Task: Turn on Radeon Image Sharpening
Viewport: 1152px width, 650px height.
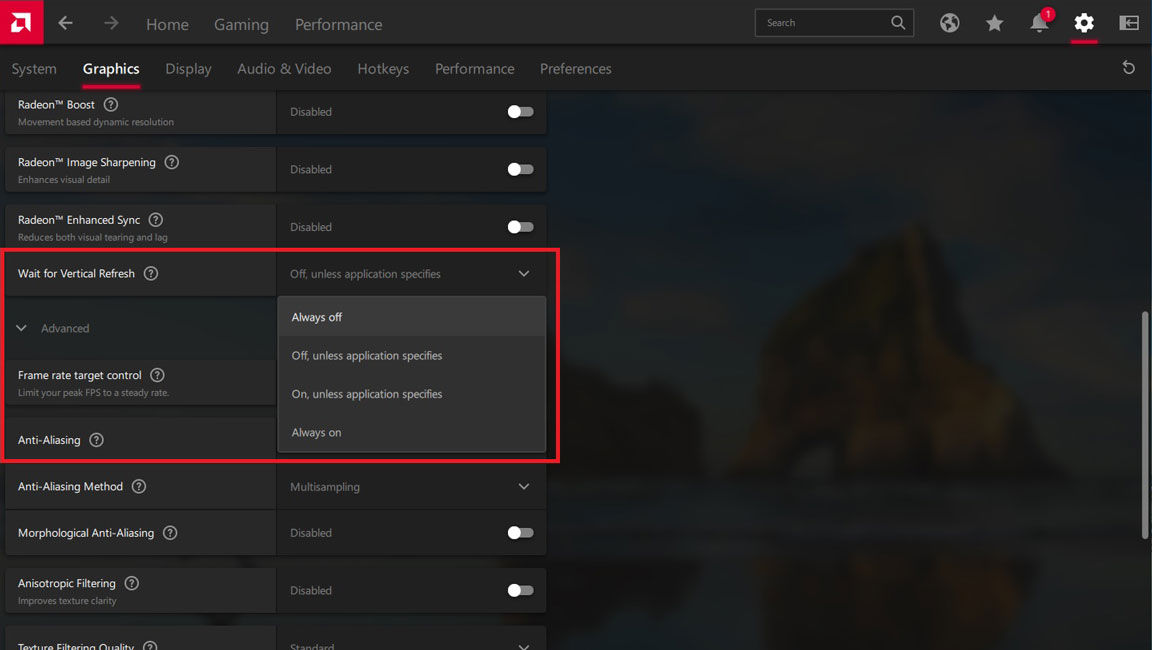Action: pos(520,170)
